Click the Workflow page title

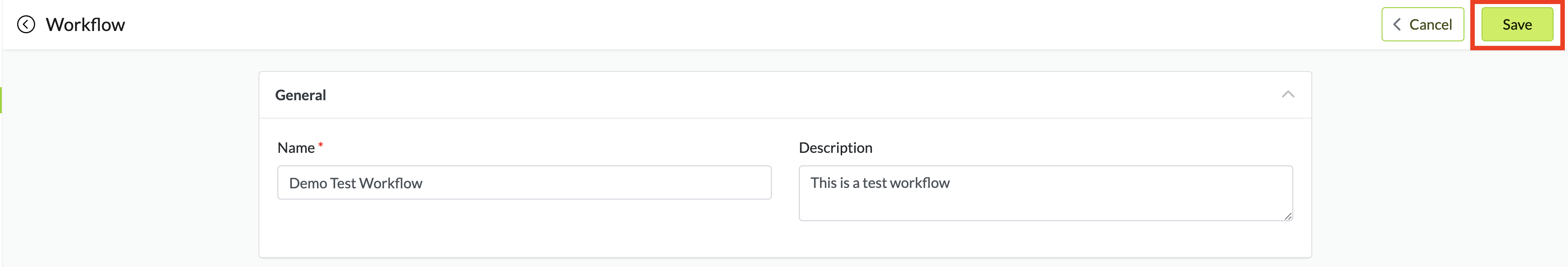[85, 24]
